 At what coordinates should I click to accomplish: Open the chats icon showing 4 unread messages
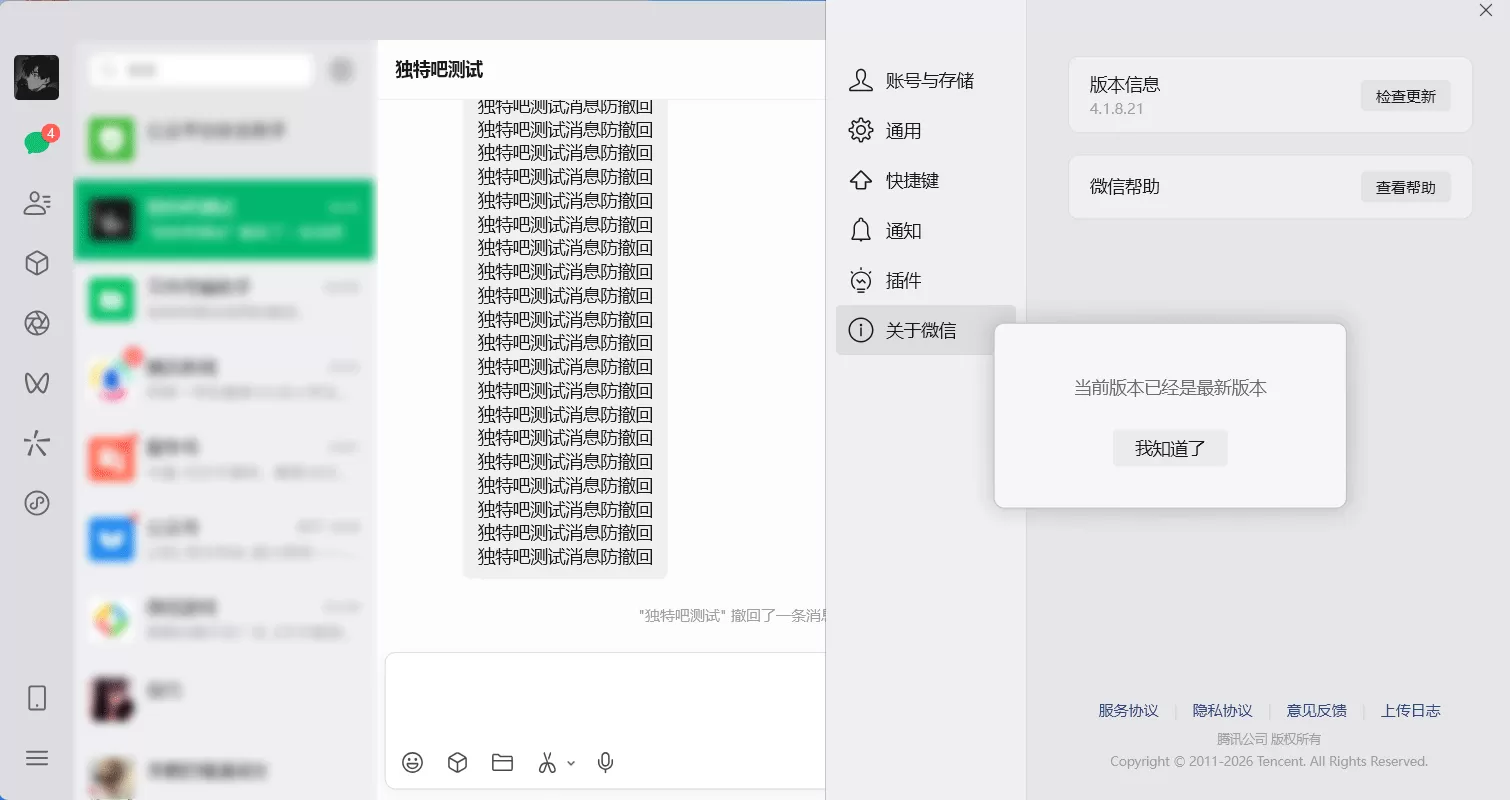pyautogui.click(x=37, y=141)
